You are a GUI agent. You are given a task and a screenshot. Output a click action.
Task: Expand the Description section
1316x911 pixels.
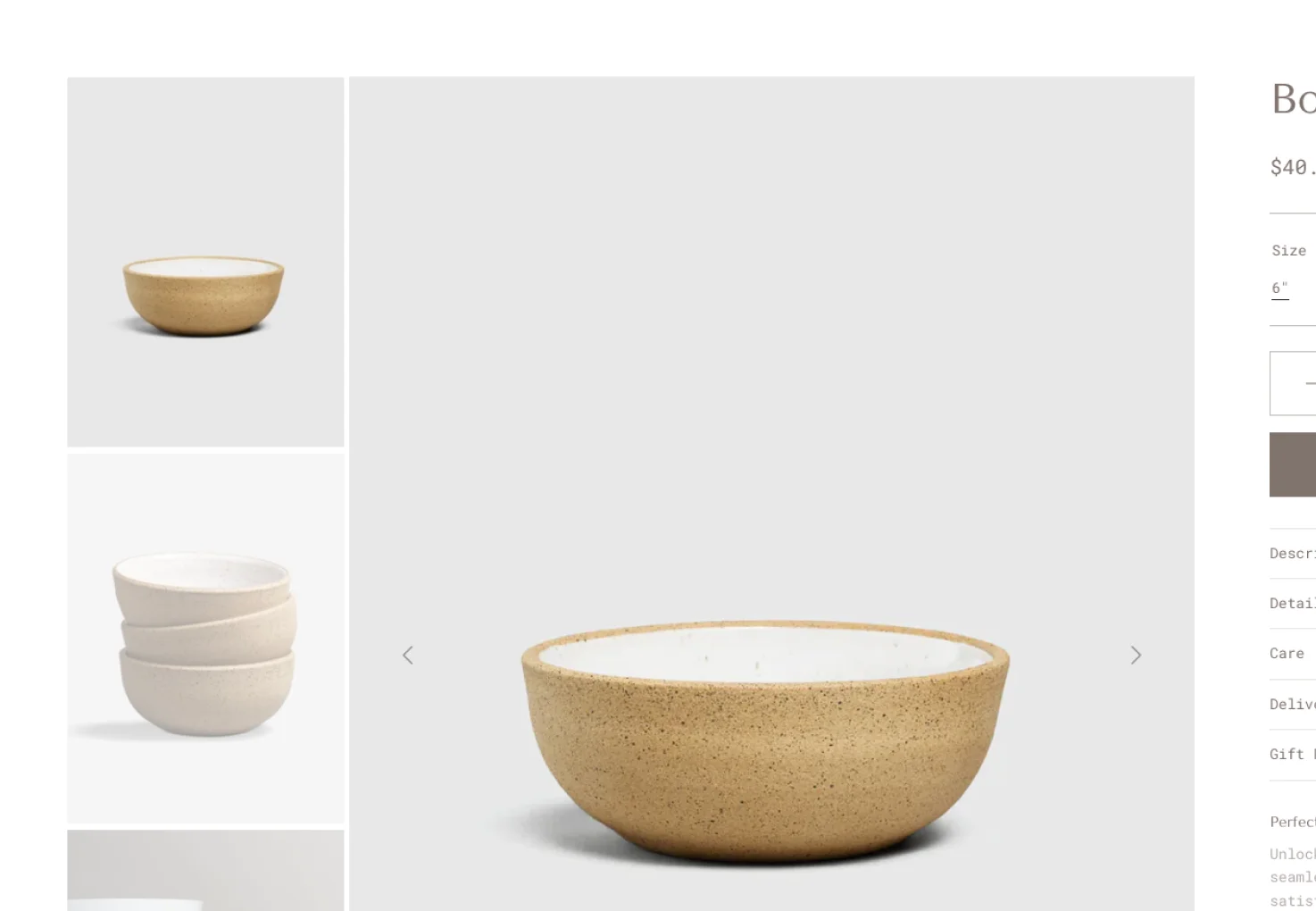1293,554
